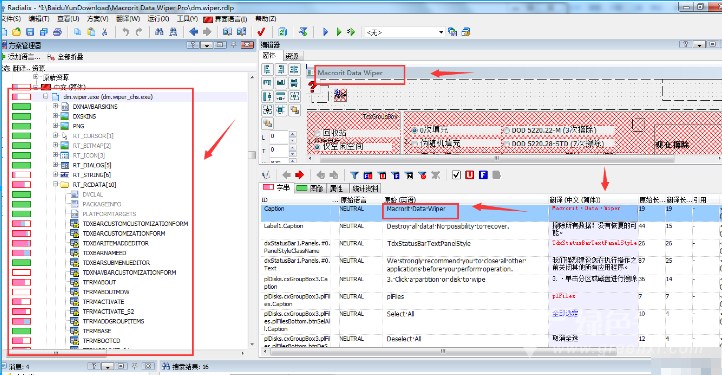Open the 帮助(Z) menu

tap(266, 19)
